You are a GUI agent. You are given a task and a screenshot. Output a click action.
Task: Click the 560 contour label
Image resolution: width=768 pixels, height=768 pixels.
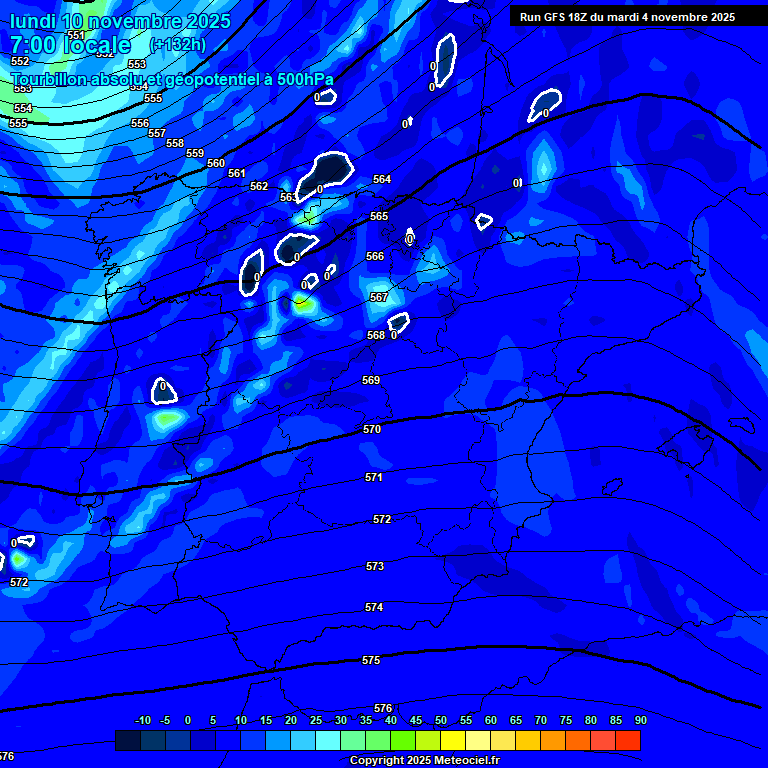coord(216,163)
